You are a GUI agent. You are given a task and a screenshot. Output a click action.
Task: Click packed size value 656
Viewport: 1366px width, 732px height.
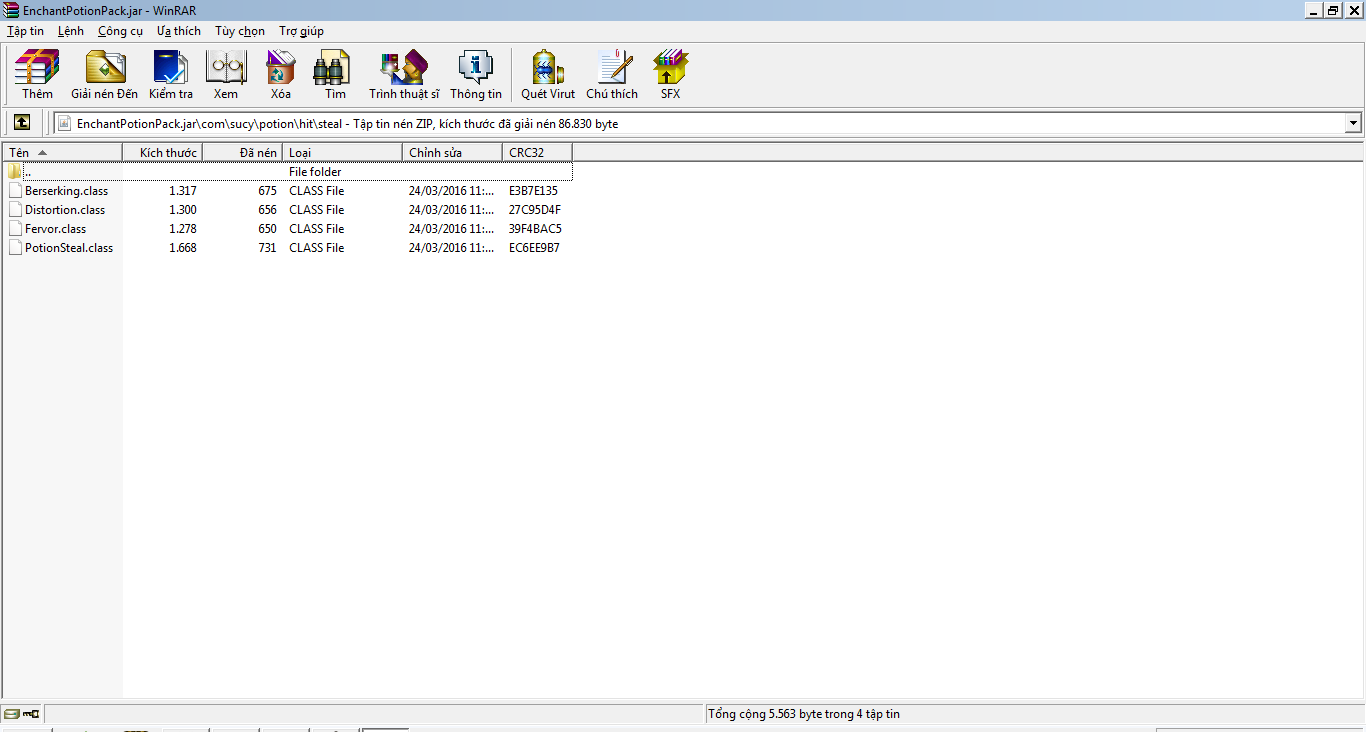click(x=267, y=209)
